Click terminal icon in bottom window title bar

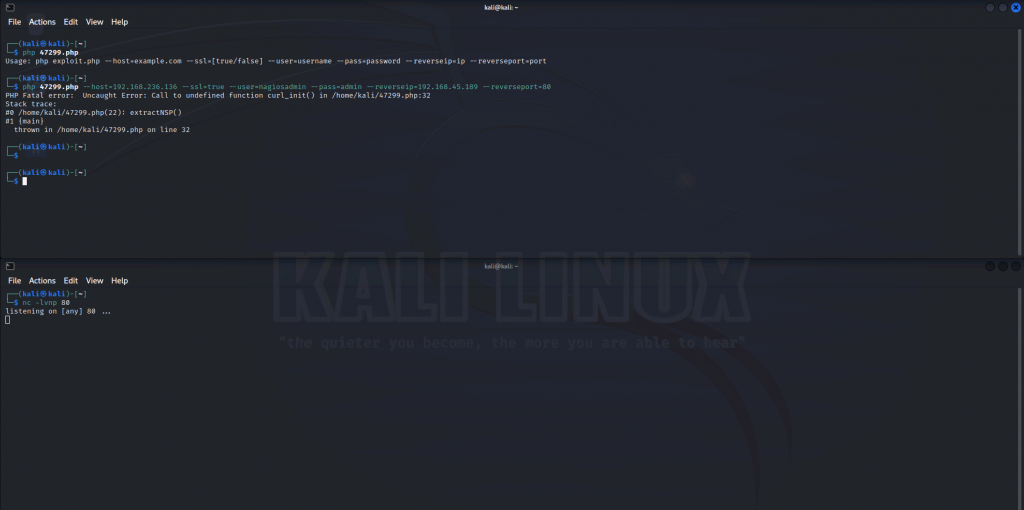point(10,266)
